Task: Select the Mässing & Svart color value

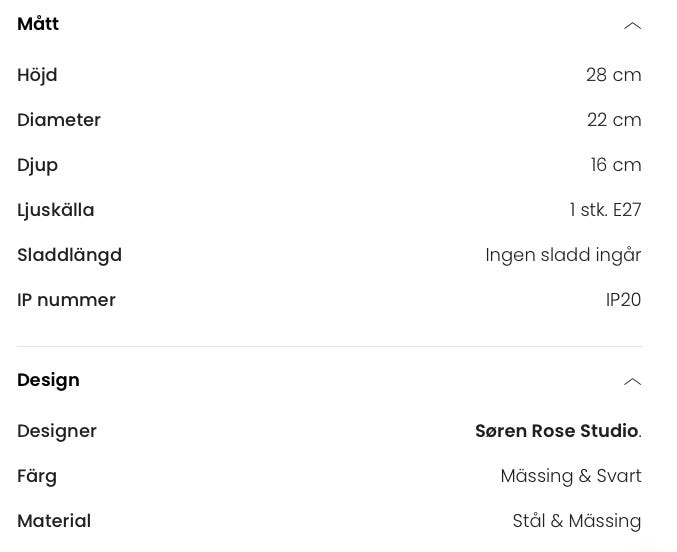Action: tap(571, 476)
